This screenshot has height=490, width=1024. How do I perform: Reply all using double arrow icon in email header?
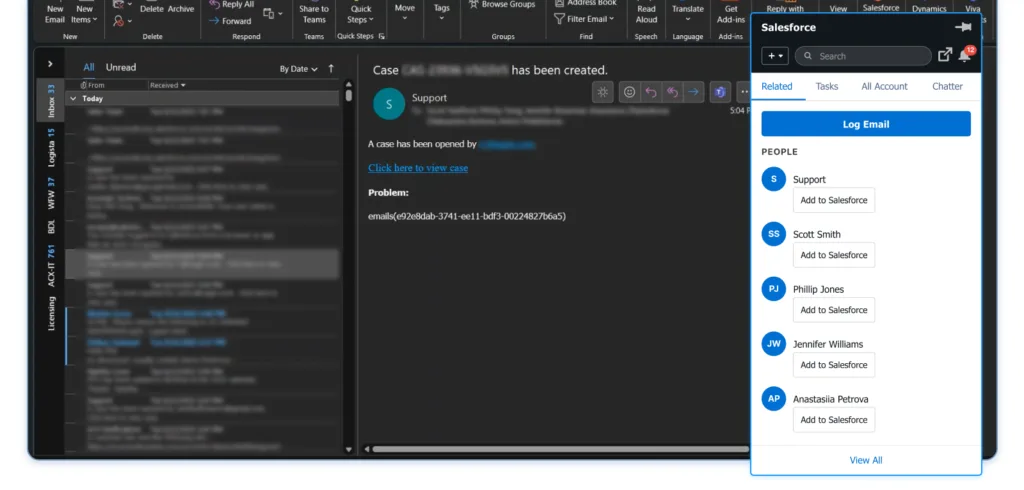(x=672, y=92)
